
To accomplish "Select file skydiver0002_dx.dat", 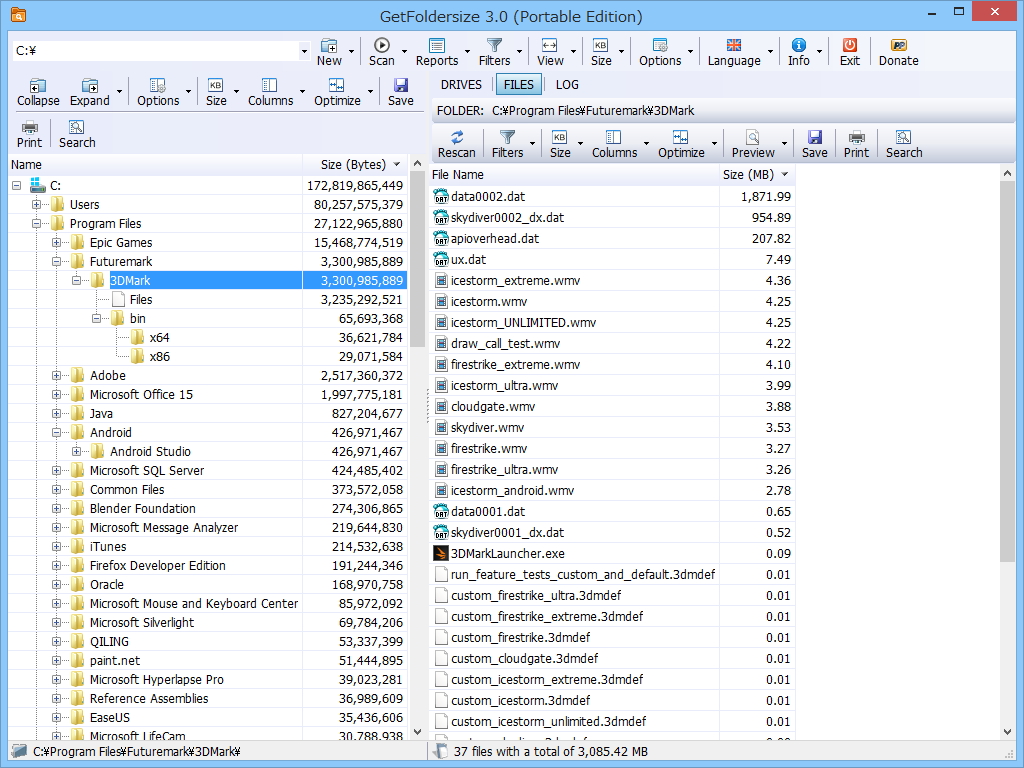I will pos(507,217).
